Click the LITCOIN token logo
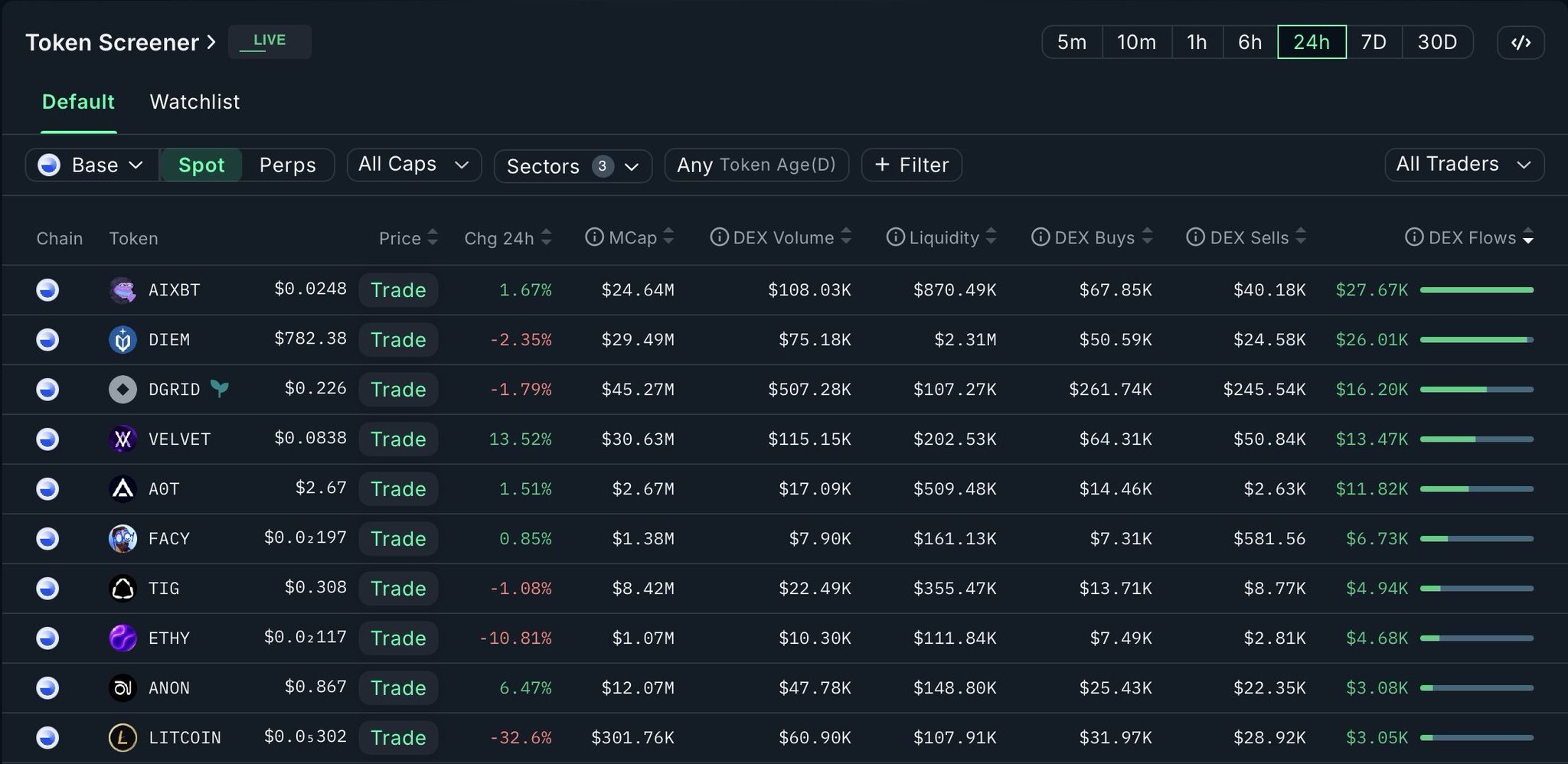Image resolution: width=1568 pixels, height=764 pixels. coord(122,738)
